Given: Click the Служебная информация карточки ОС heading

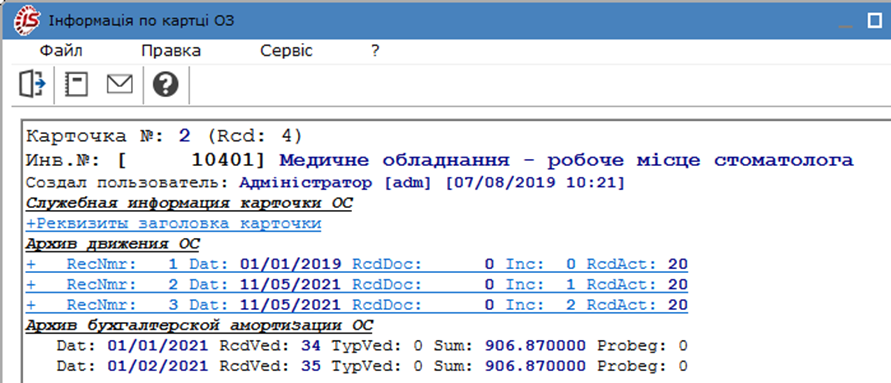Looking at the screenshot, I should [x=189, y=203].
